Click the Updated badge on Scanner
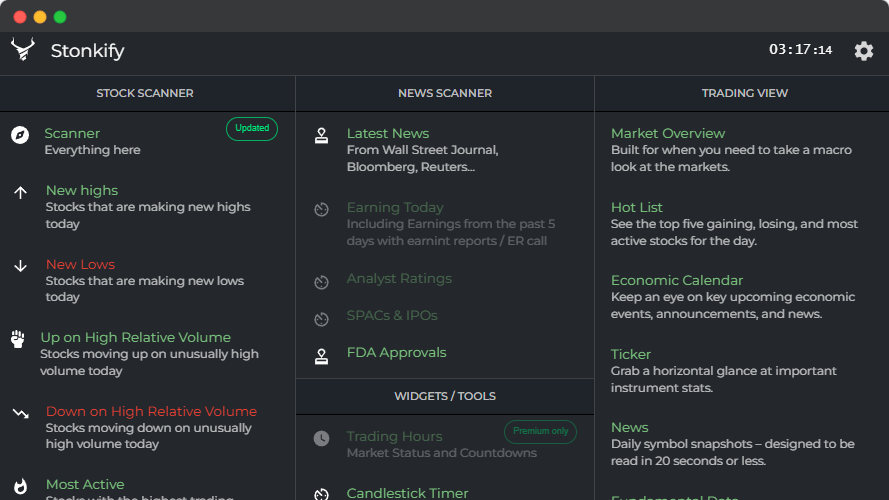Image resolution: width=889 pixels, height=500 pixels. pyautogui.click(x=252, y=129)
